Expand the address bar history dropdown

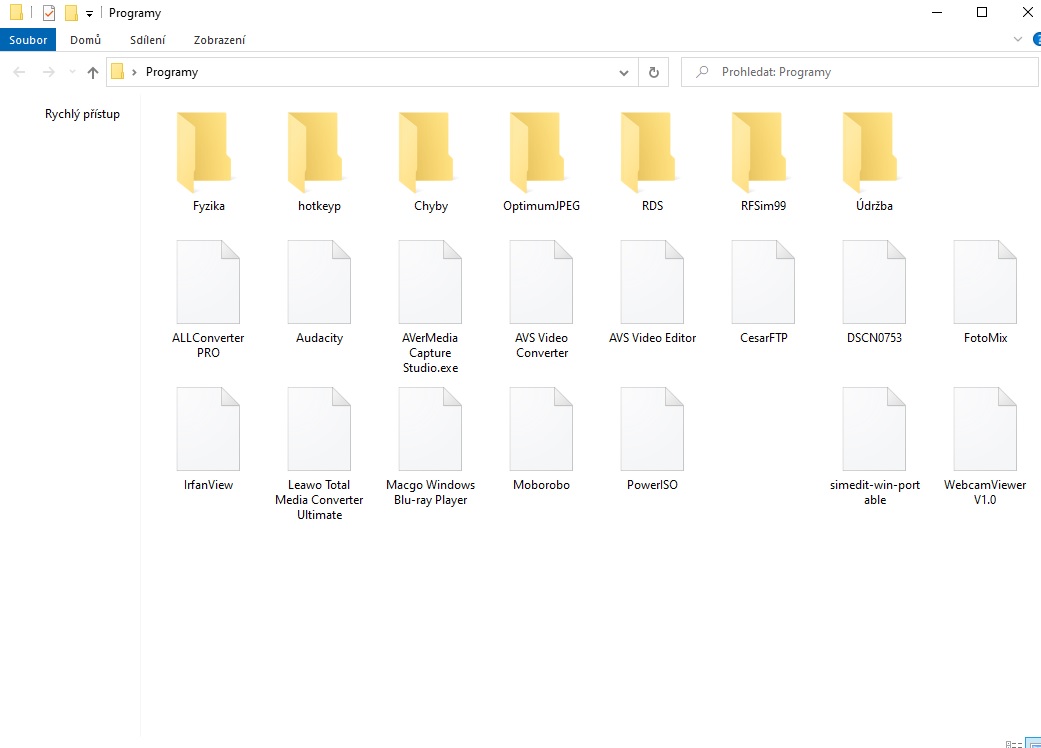[x=624, y=72]
